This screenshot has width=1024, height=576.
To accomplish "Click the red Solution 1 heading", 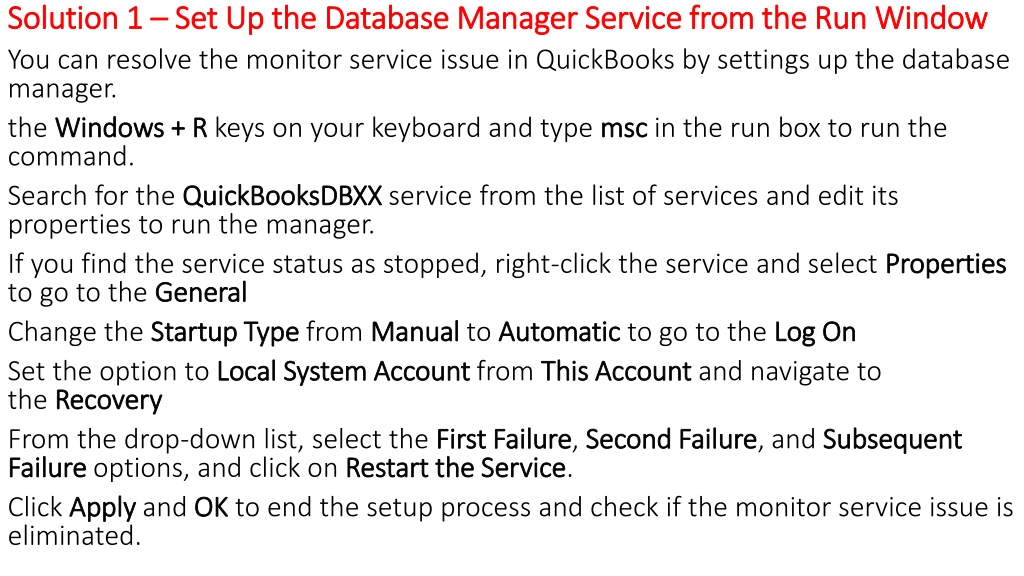I will tap(497, 18).
